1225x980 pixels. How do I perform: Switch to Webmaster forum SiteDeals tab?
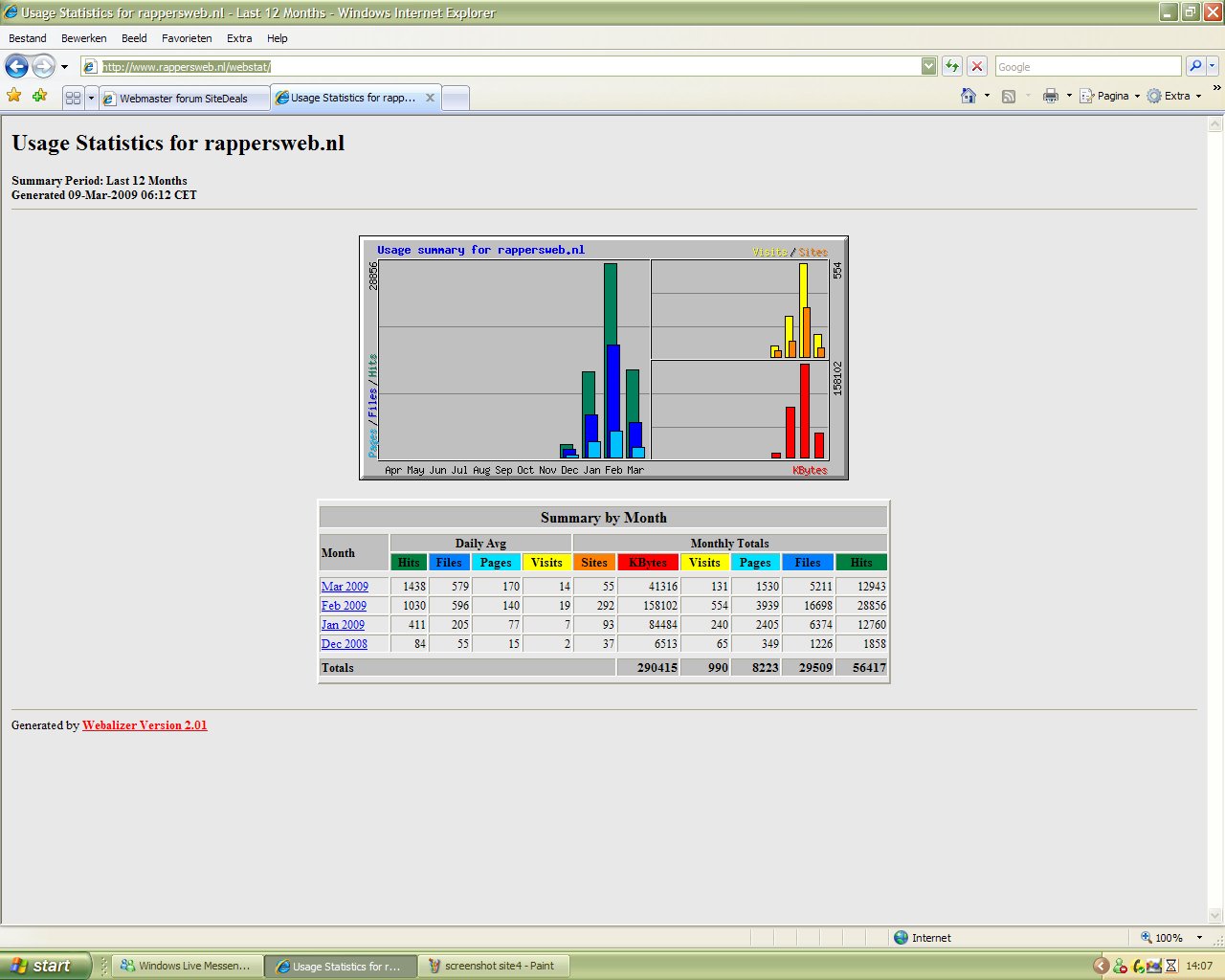click(184, 98)
